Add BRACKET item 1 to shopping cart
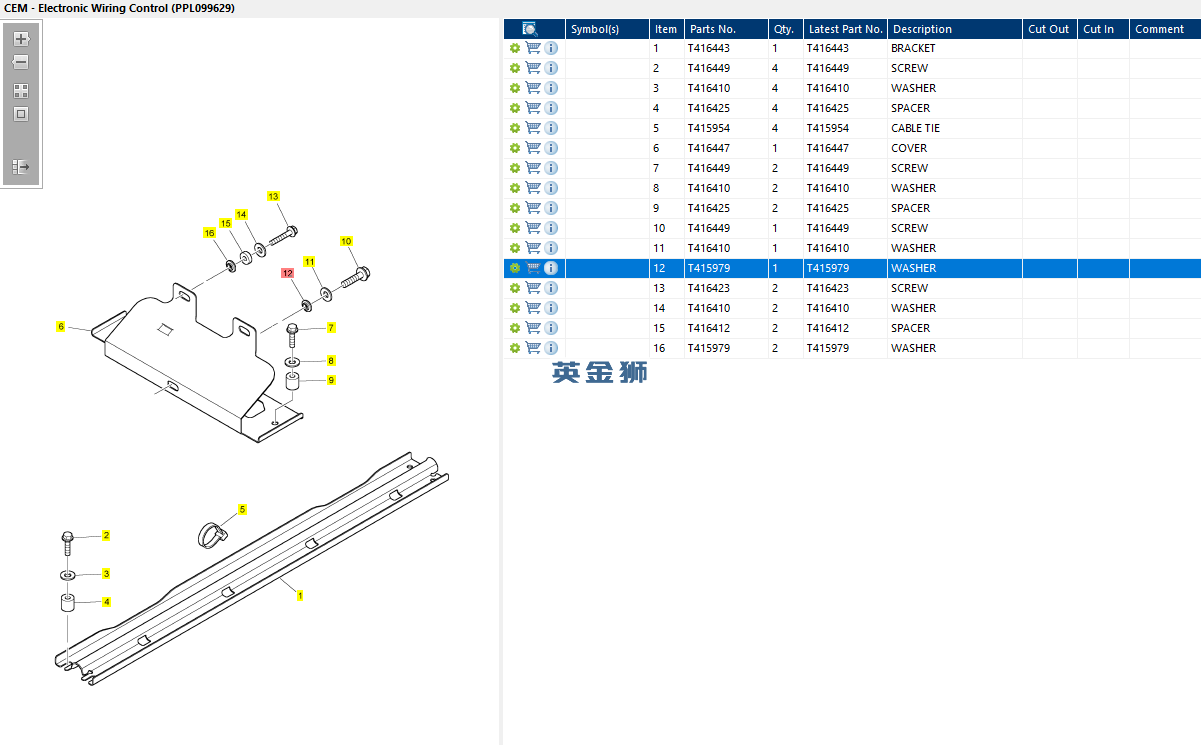This screenshot has width=1201, height=745. click(x=533, y=48)
